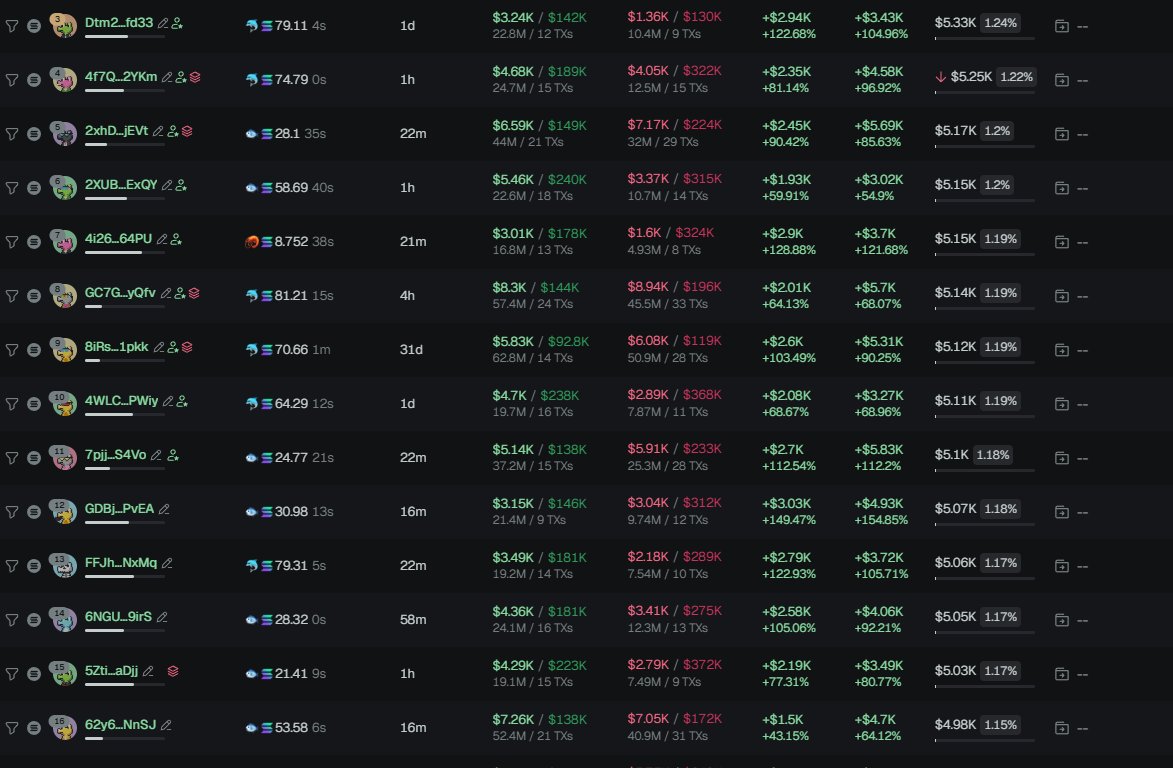The image size is (1173, 768).
Task: Click pencil edit icon next to 2XUB...ExQY
Action: 167,185
